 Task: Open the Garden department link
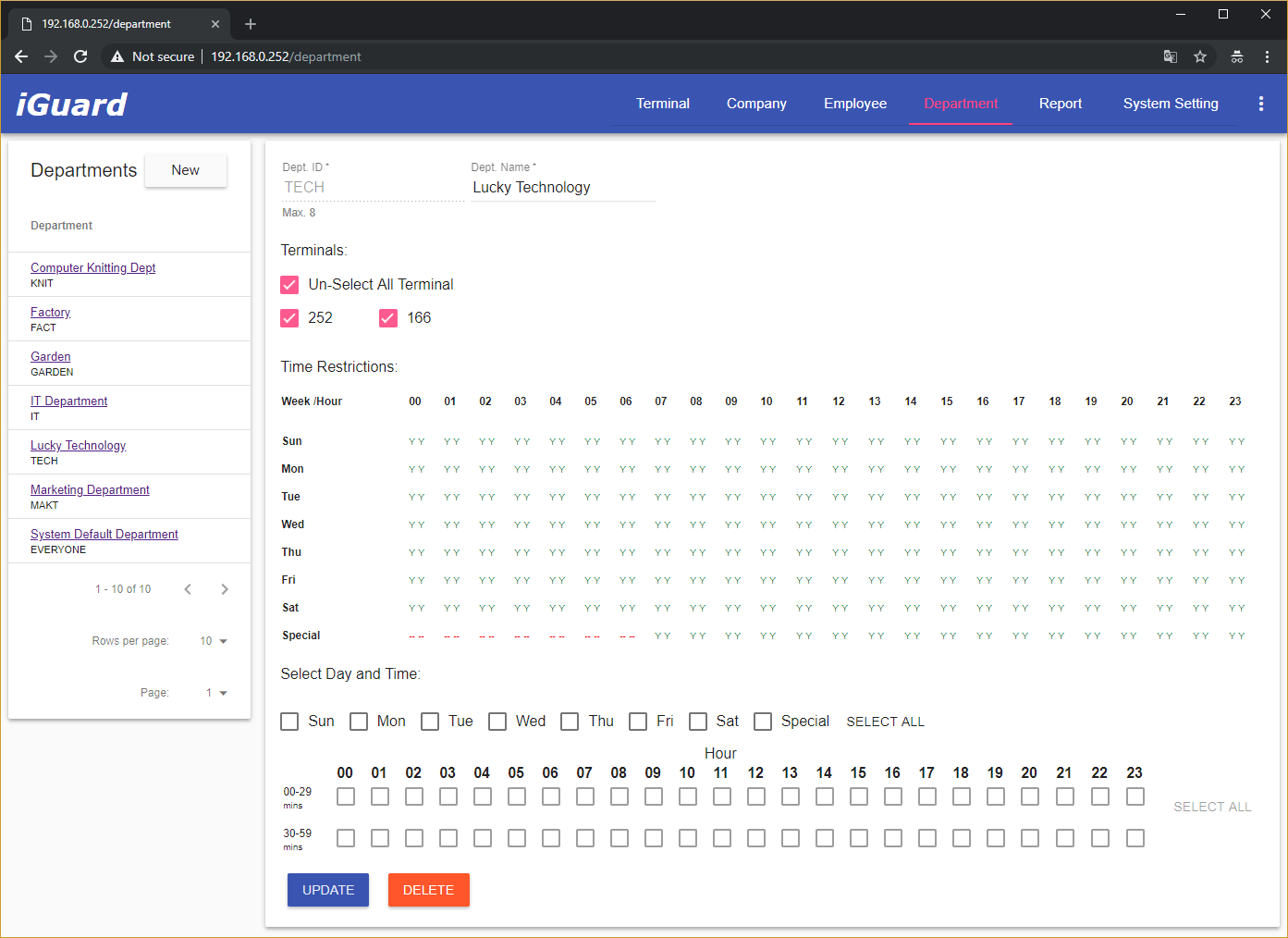pyautogui.click(x=50, y=356)
